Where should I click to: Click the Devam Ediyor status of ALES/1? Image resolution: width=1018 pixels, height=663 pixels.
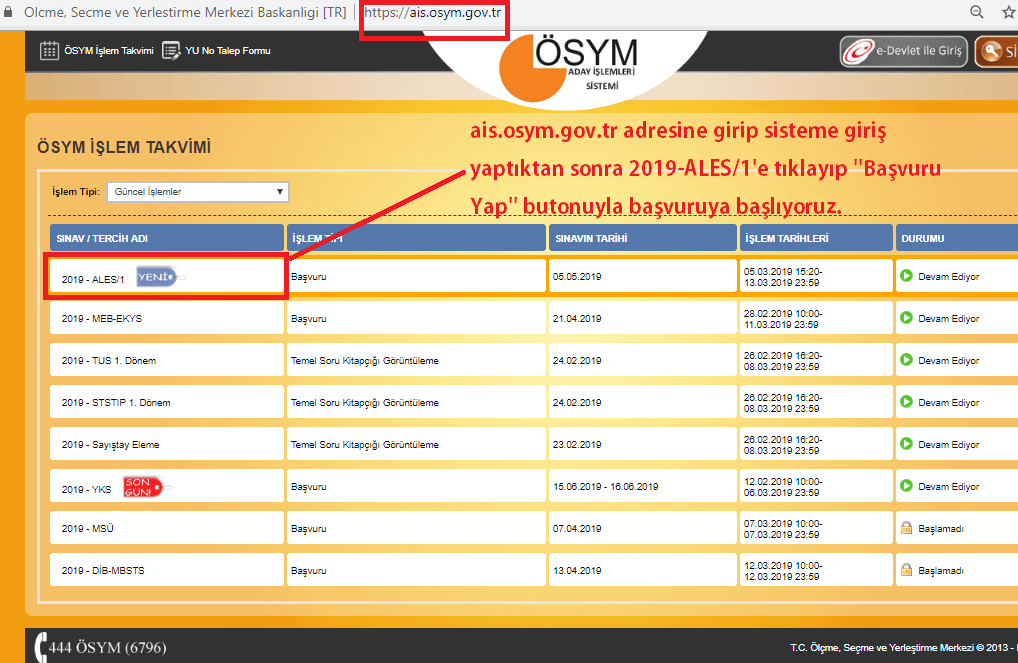pyautogui.click(x=949, y=277)
